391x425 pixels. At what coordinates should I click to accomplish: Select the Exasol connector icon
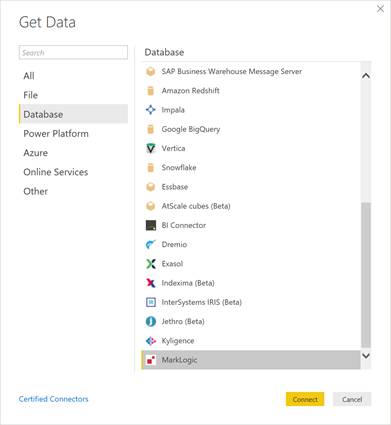point(151,264)
